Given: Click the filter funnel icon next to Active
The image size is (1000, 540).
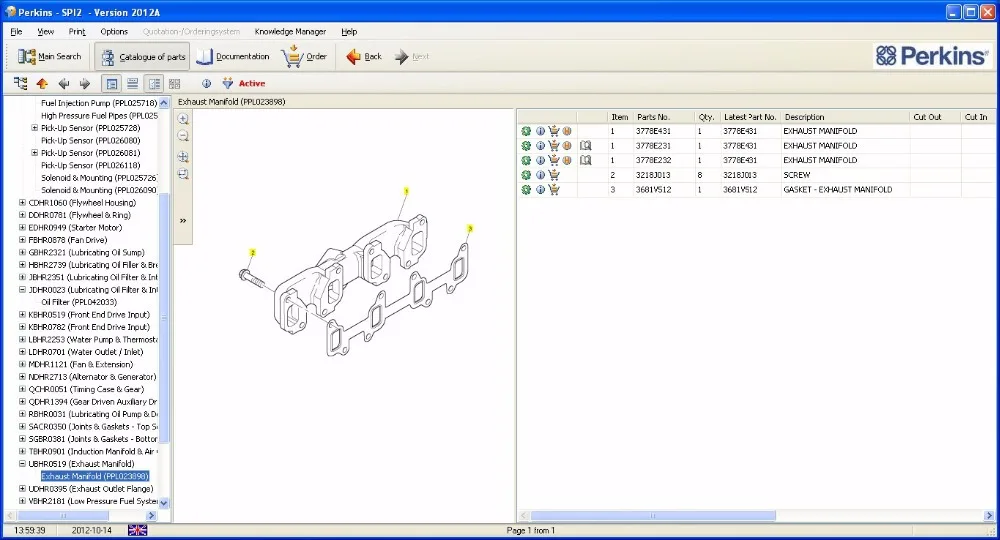Looking at the screenshot, I should click(228, 83).
